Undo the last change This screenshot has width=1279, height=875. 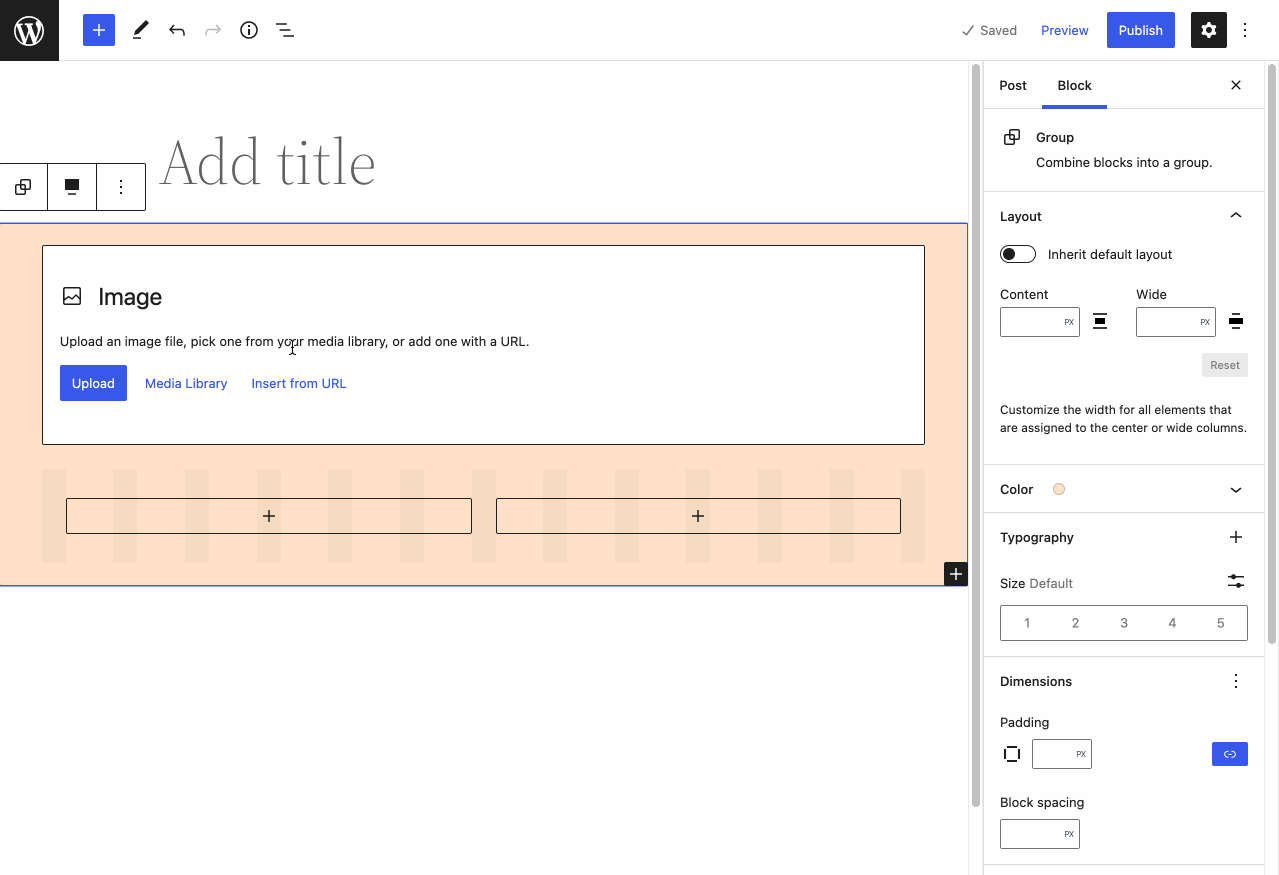[176, 30]
